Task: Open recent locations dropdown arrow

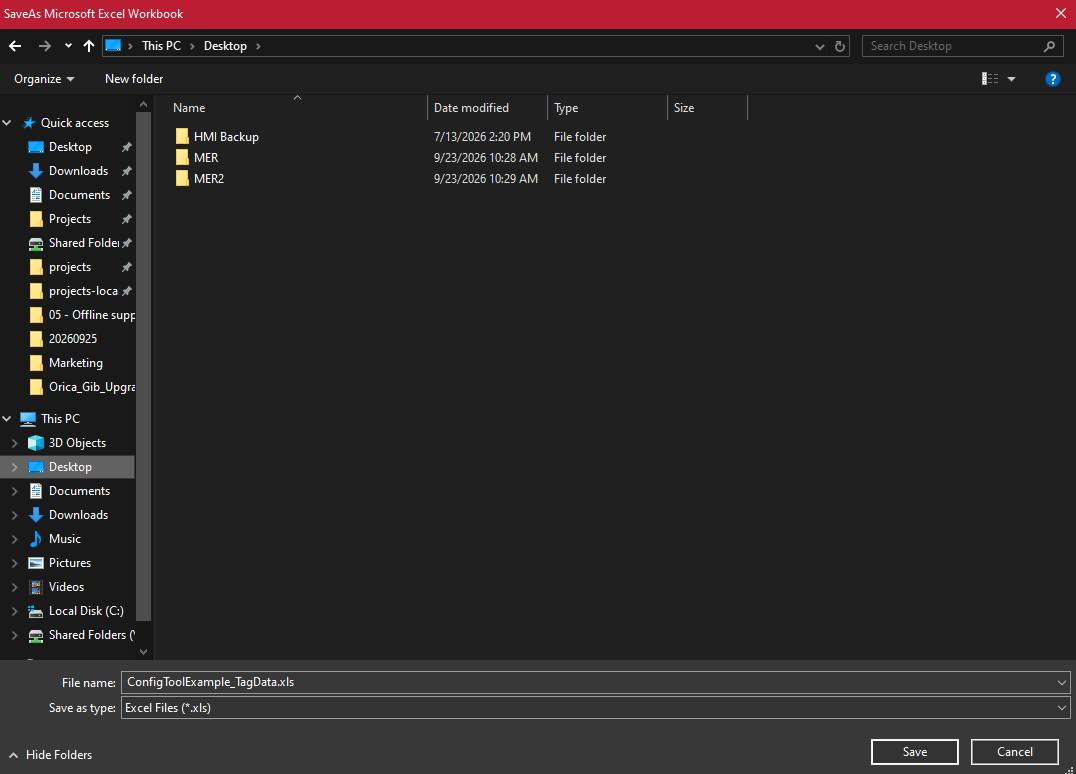Action: (x=68, y=46)
